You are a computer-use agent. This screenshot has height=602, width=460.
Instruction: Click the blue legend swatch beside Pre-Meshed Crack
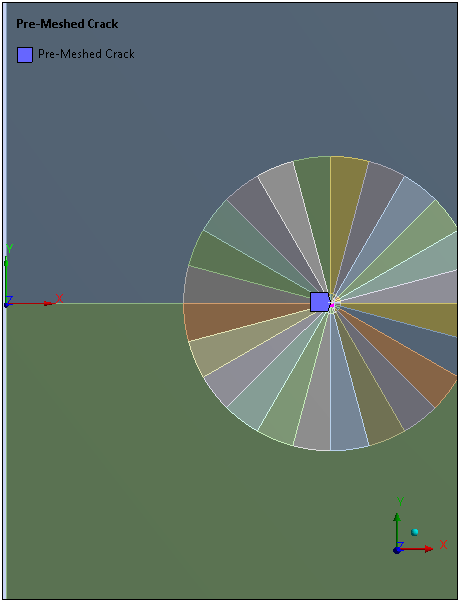(x=25, y=55)
